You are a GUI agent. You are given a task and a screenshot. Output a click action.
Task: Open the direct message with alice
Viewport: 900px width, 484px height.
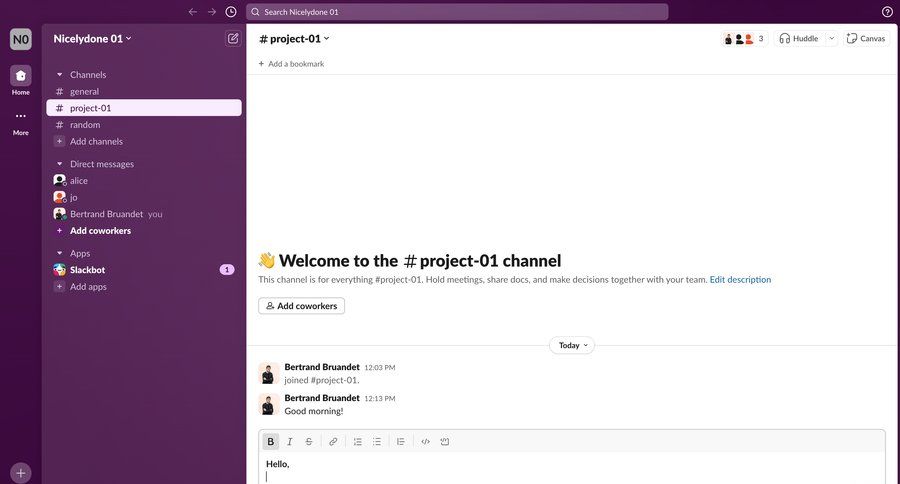(144, 180)
